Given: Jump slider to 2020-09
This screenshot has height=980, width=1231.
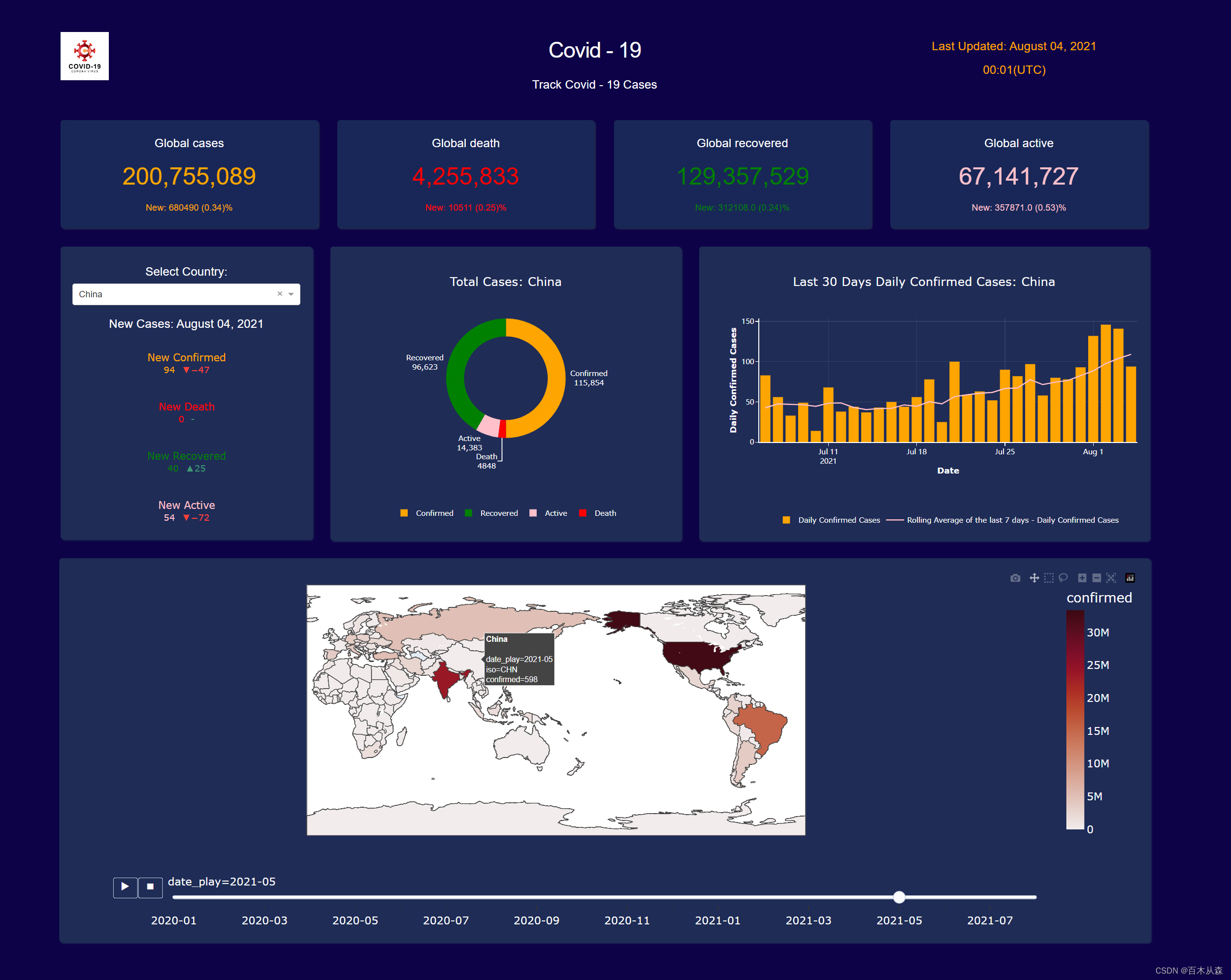Looking at the screenshot, I should coord(536,919).
